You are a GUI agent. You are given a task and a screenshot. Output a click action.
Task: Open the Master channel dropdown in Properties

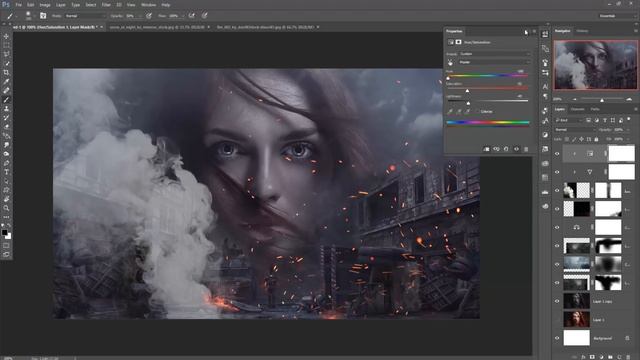click(x=494, y=62)
